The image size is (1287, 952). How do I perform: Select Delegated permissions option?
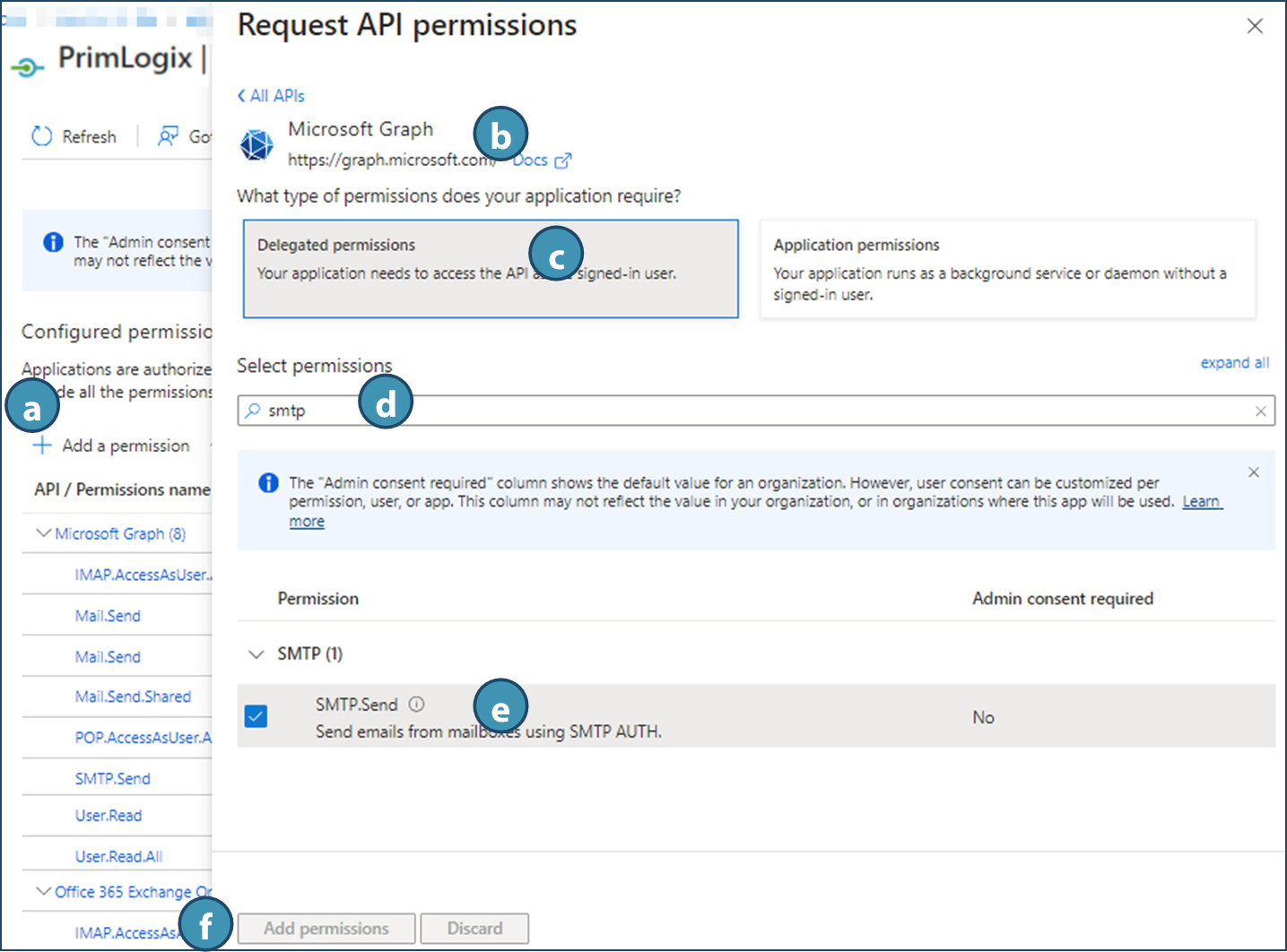(x=491, y=269)
